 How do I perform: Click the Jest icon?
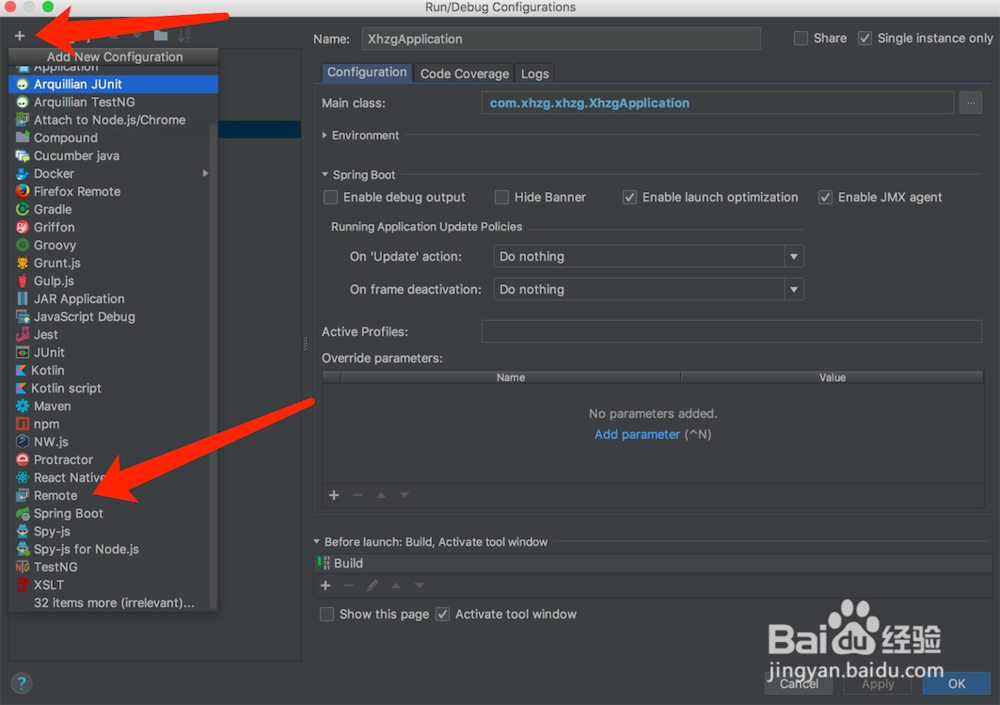pos(22,334)
